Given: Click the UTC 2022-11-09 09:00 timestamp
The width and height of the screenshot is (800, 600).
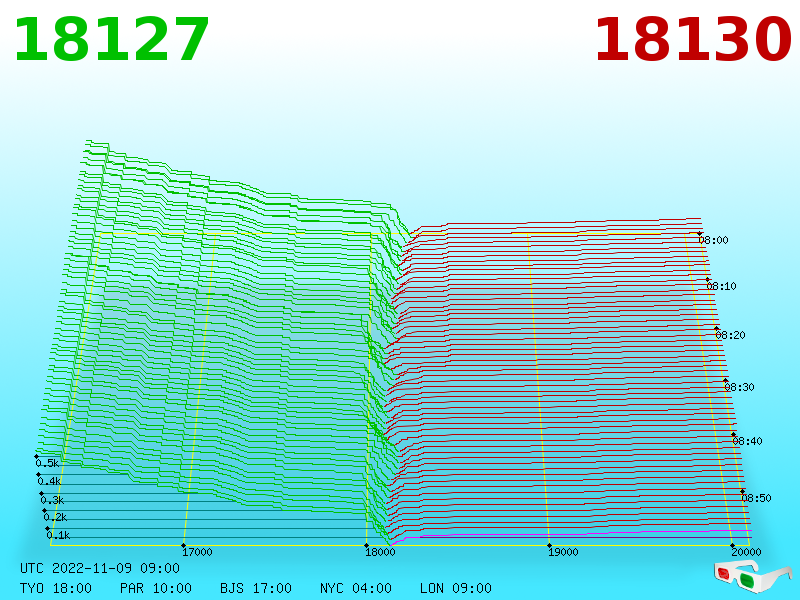Looking at the screenshot, I should point(100,568).
